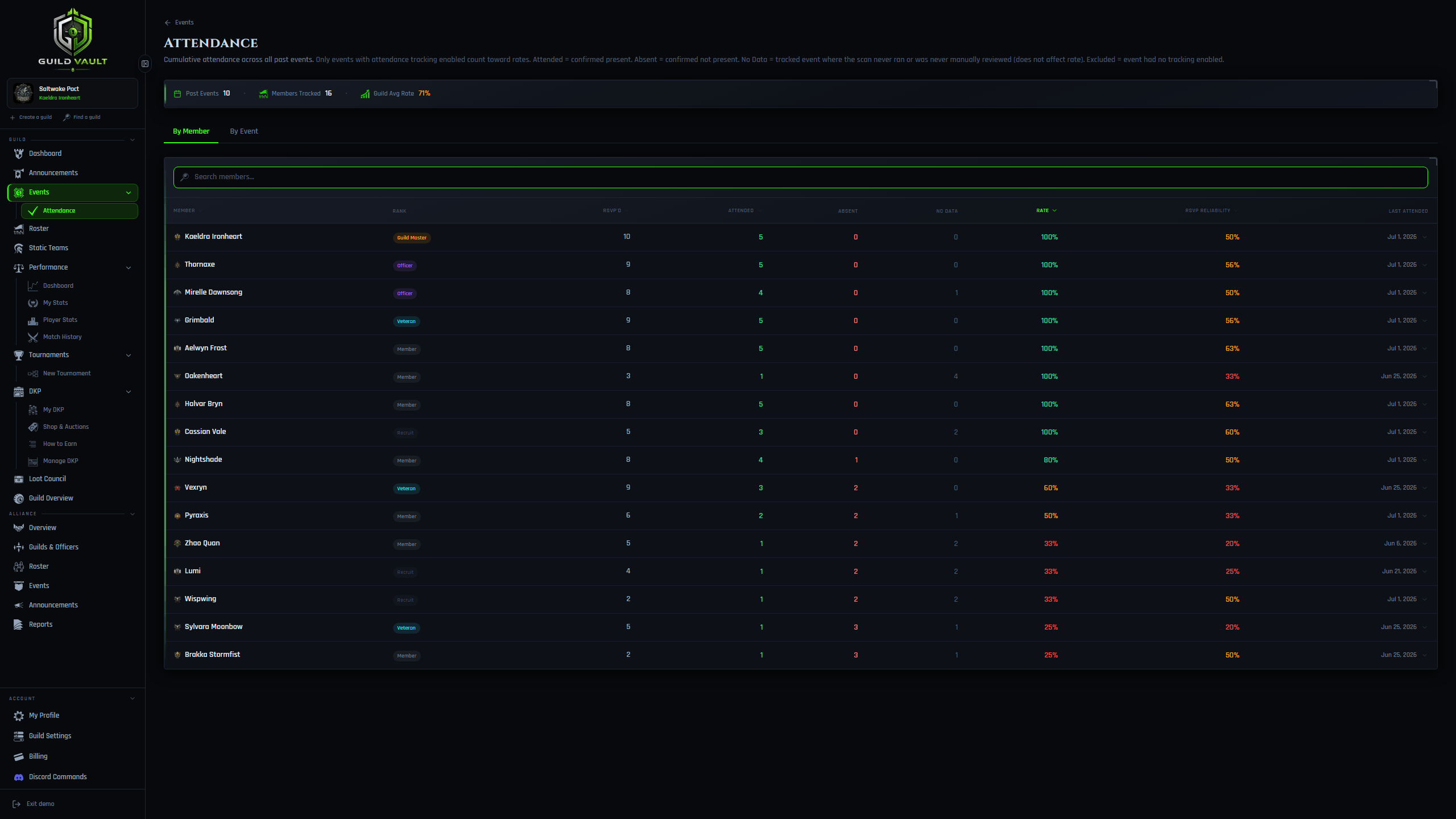Screen dimensions: 1456x819
Task: Open Match History crossed swords icon
Action: point(33,337)
